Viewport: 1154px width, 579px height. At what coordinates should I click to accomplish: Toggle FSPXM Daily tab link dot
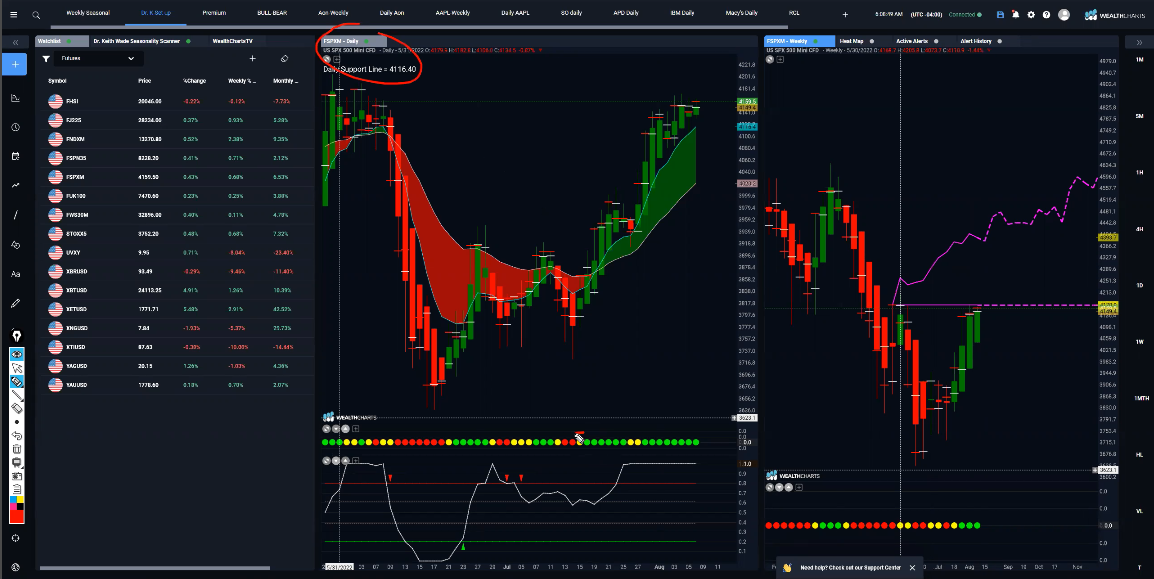(x=367, y=41)
